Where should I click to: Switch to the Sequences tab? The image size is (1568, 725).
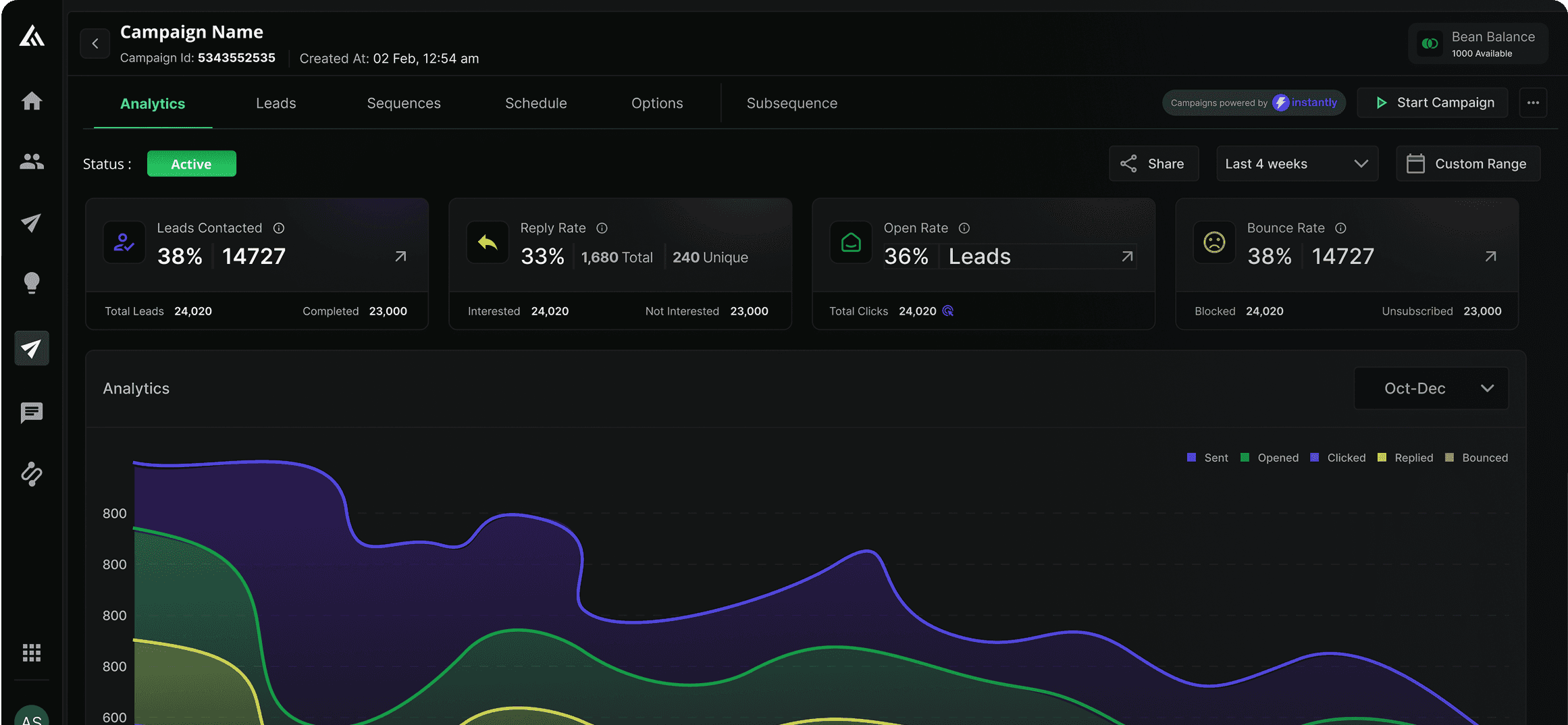(x=404, y=103)
